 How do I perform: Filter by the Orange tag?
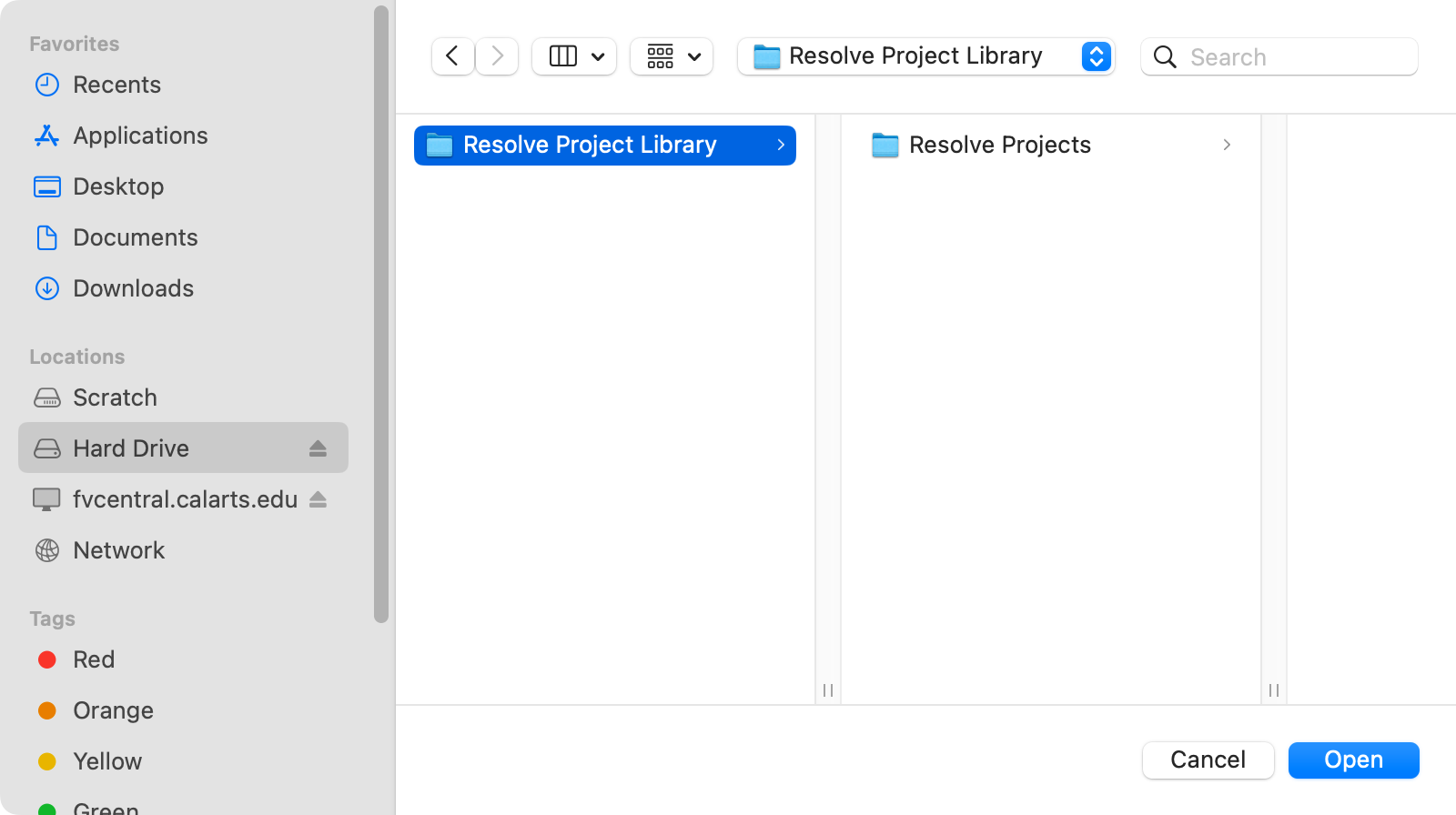click(183, 710)
